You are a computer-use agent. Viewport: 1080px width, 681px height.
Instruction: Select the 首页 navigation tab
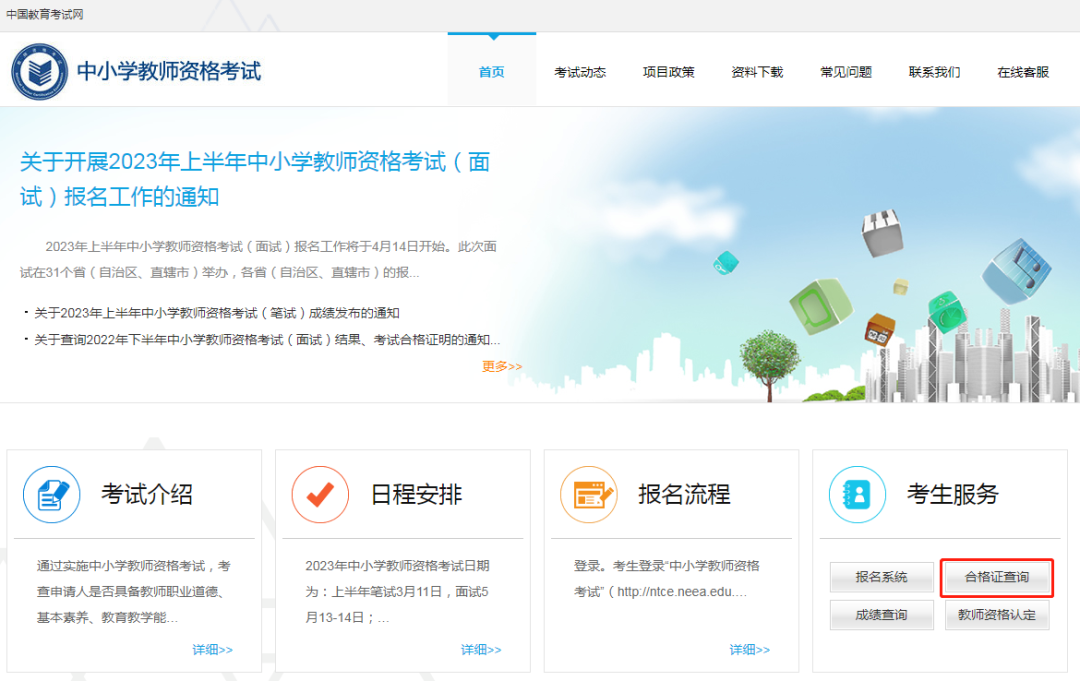coord(491,71)
